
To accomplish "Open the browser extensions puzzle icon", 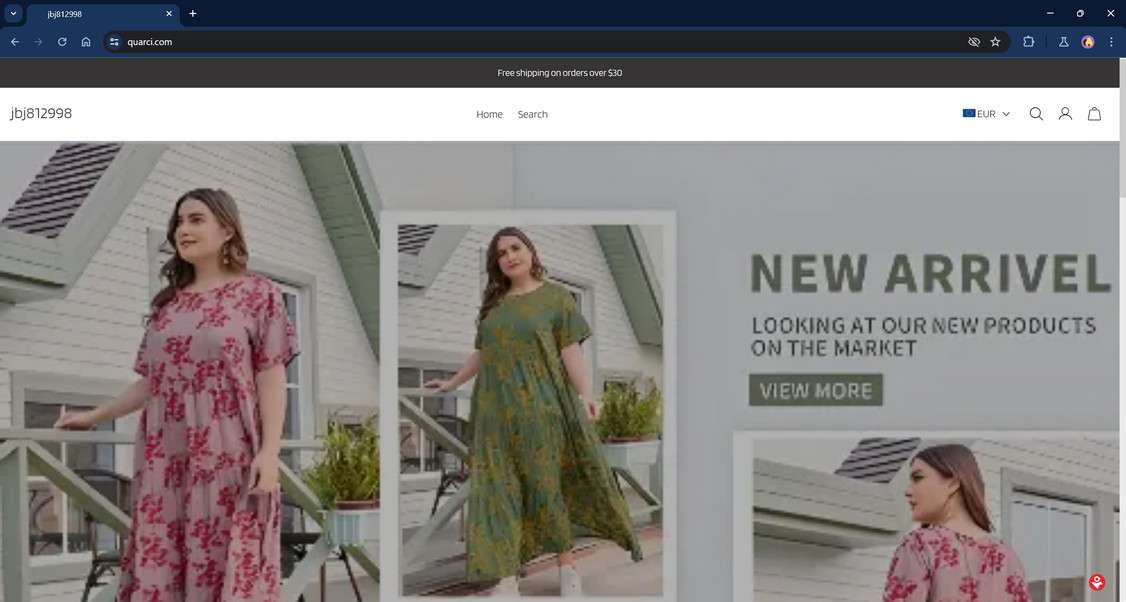I will (x=1028, y=42).
